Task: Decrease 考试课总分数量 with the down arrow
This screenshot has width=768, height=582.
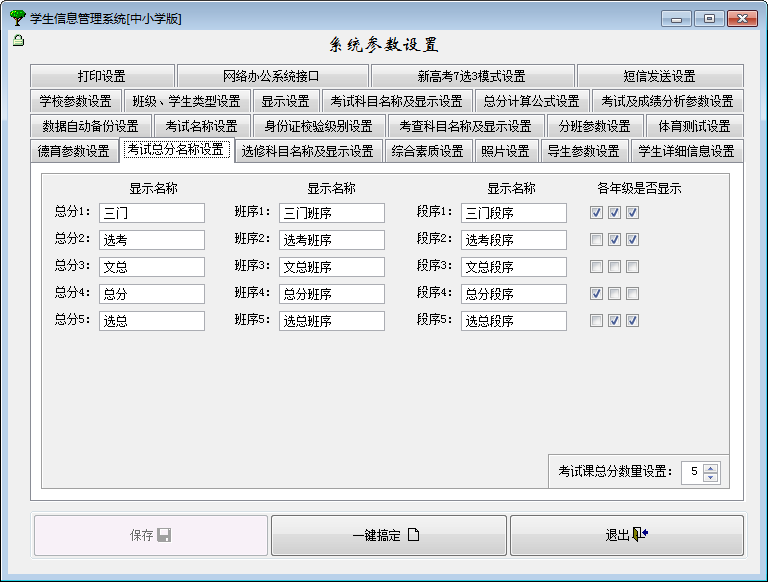Action: click(x=711, y=477)
